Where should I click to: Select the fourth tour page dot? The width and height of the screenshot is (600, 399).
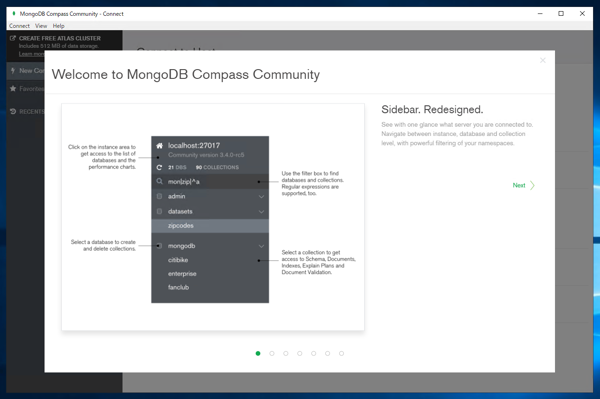click(300, 353)
